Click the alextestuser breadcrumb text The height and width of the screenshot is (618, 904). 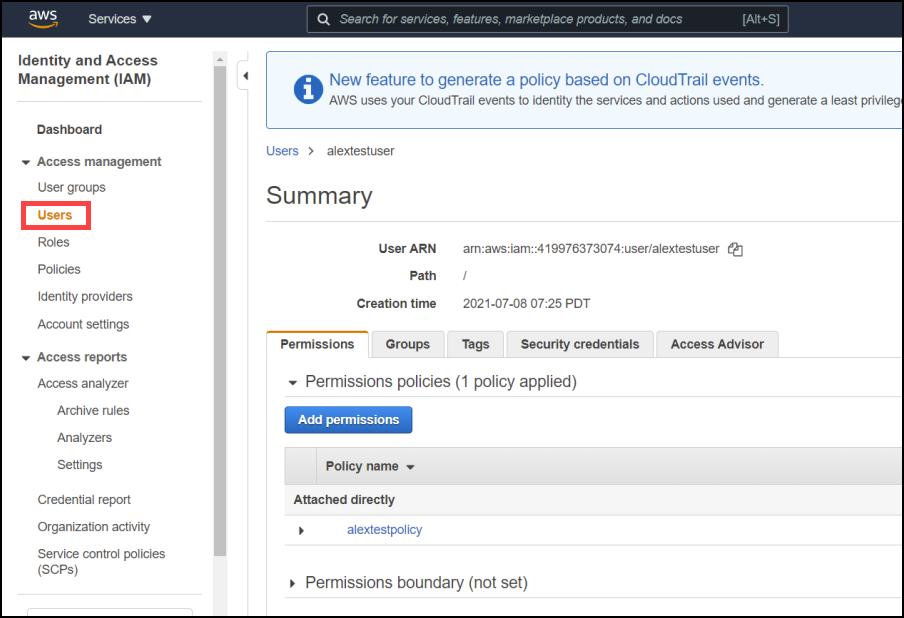tap(360, 151)
